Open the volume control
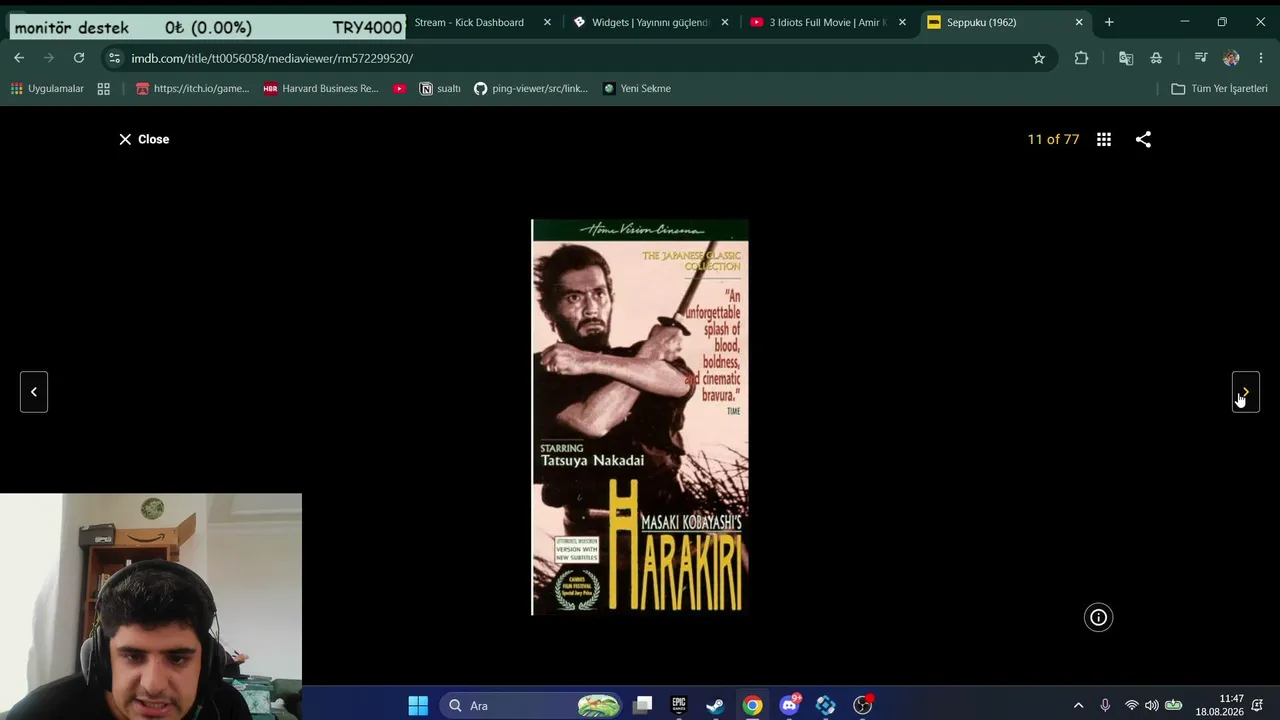1280x720 pixels. 1151,706
